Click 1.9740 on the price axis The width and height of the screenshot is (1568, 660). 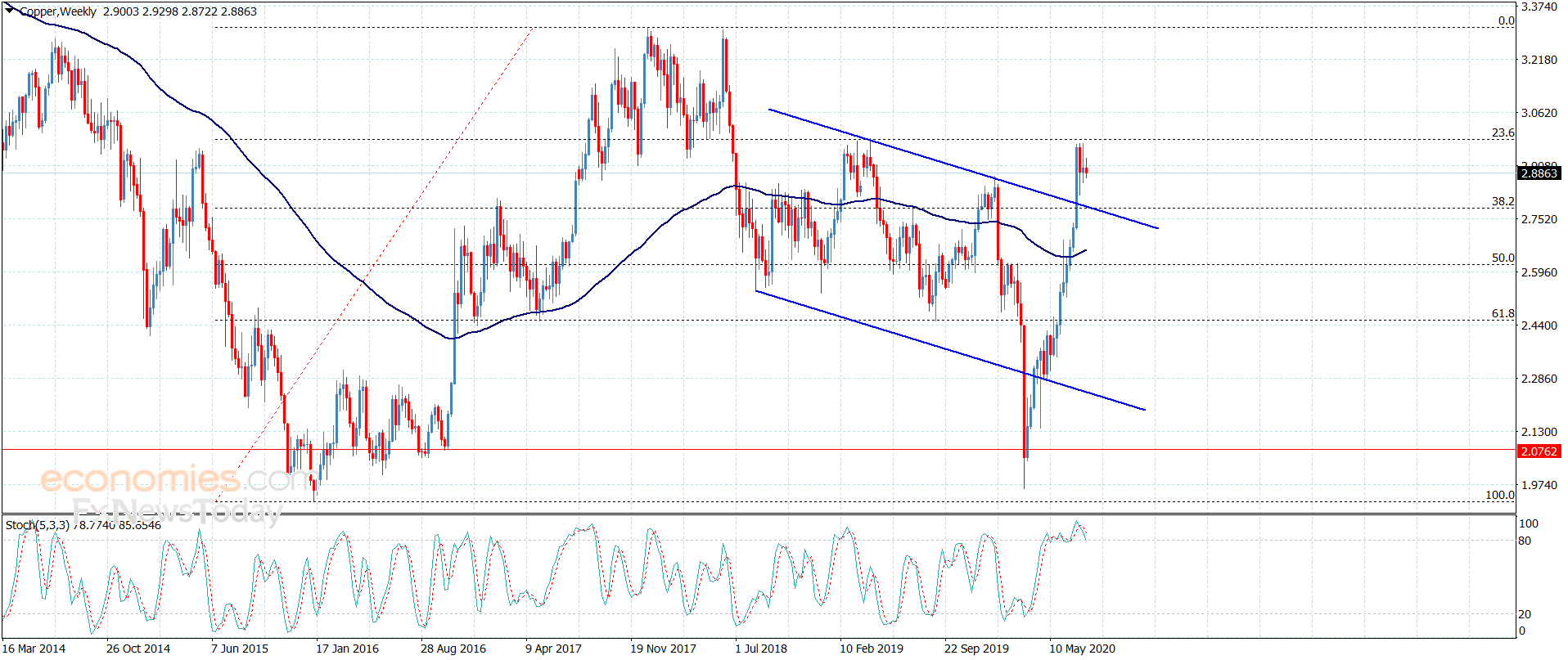click(x=1539, y=485)
